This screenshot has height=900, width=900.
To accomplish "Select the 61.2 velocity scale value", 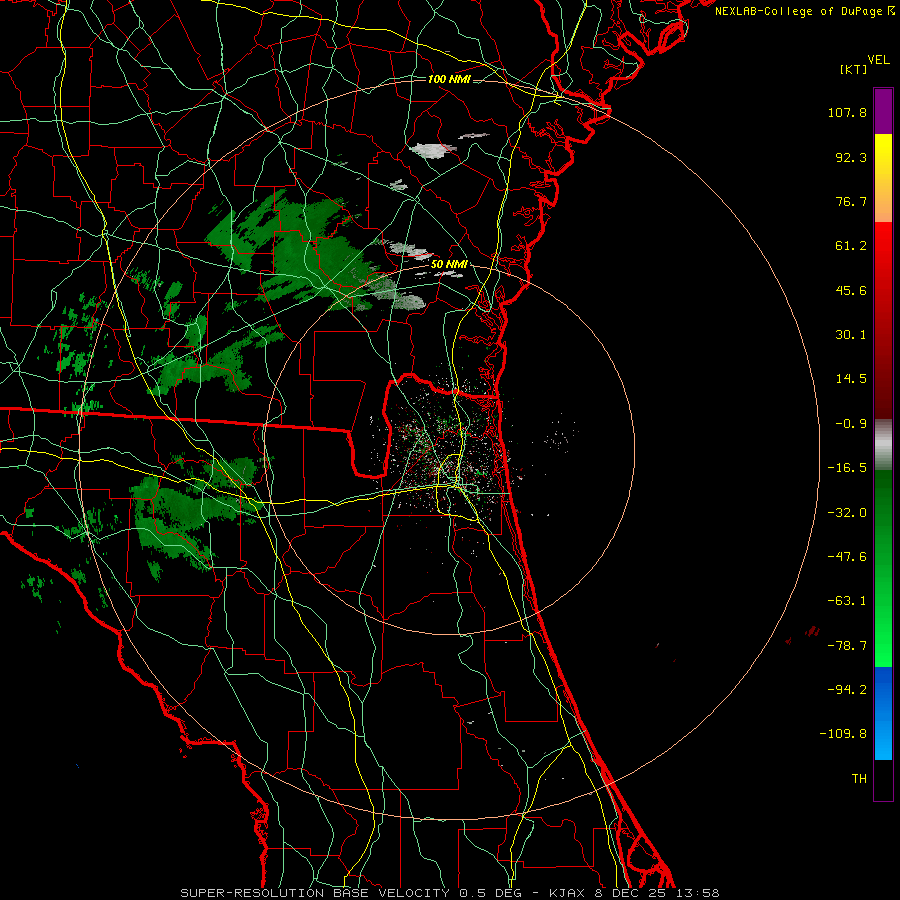I will point(851,246).
